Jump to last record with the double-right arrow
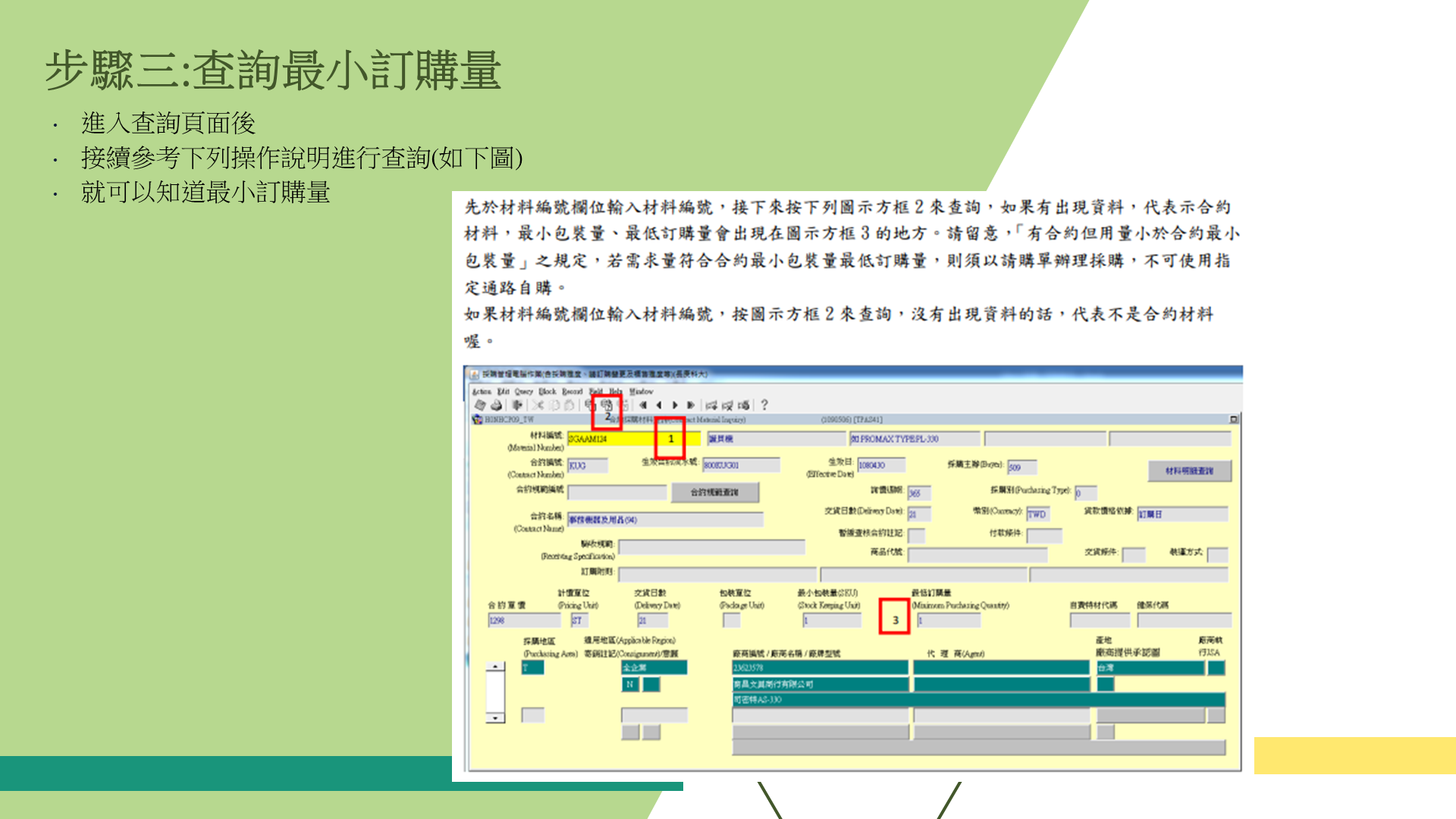 pyautogui.click(x=691, y=405)
